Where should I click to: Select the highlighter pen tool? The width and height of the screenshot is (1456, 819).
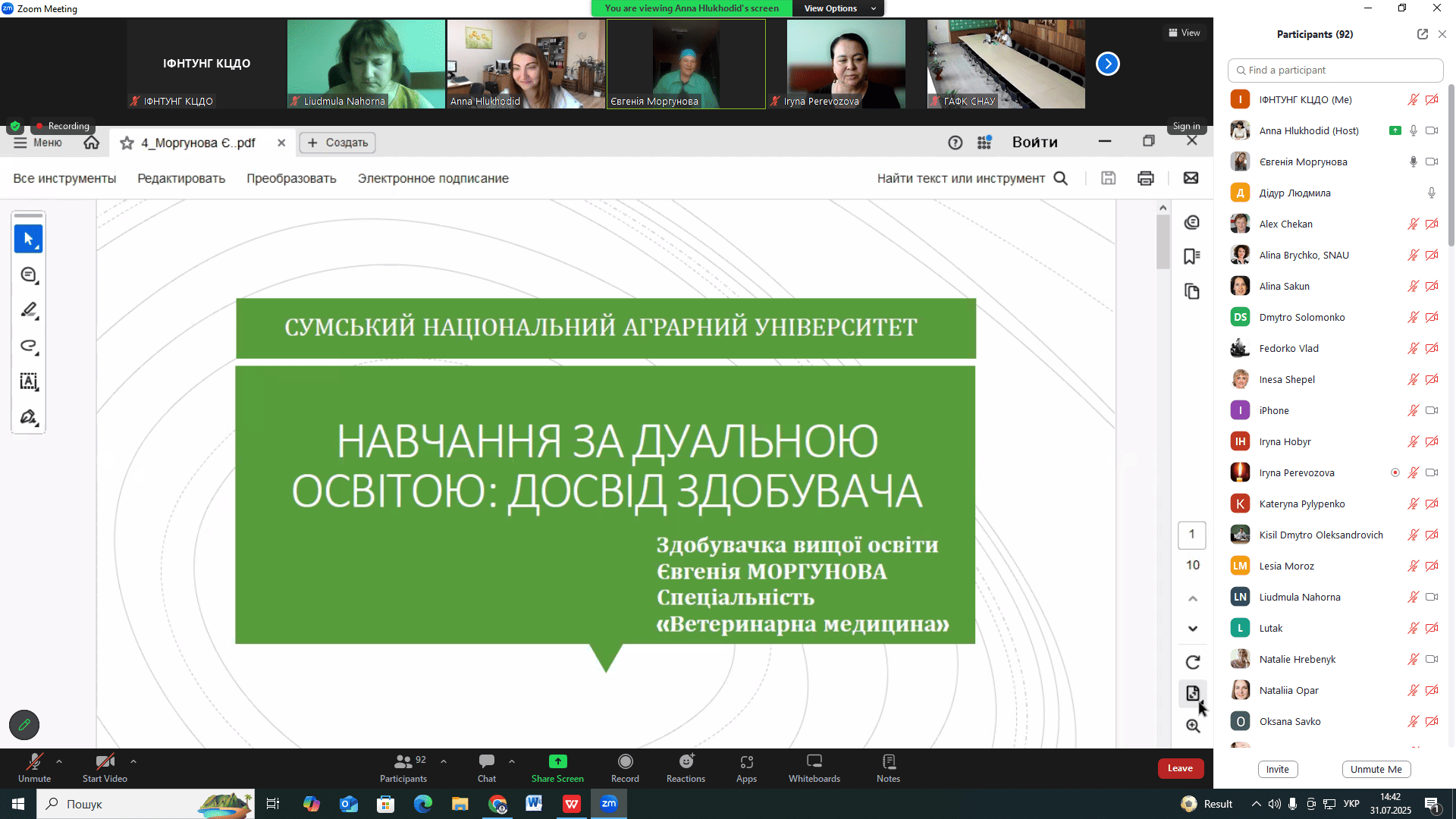click(29, 310)
